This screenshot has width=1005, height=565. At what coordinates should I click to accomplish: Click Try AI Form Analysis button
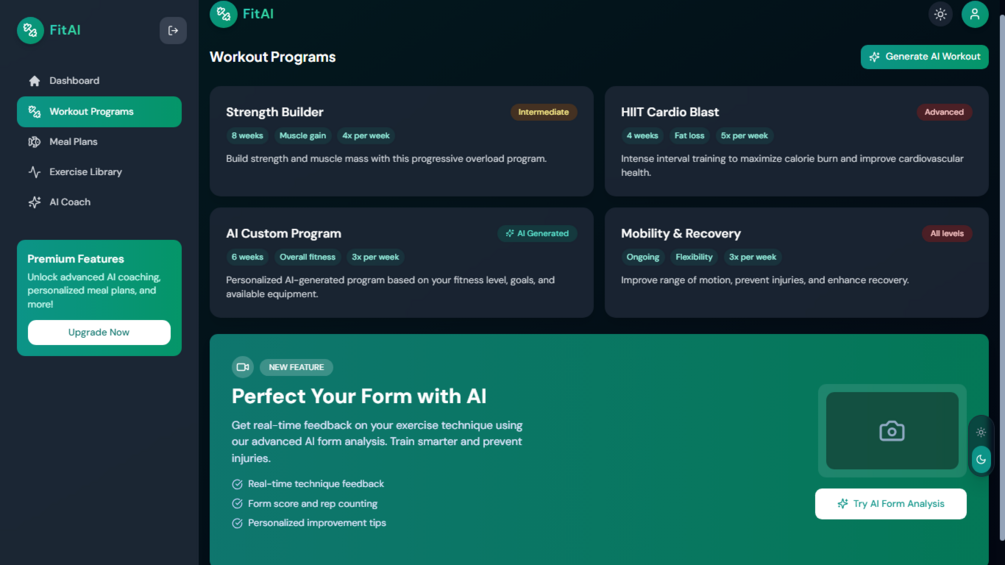pyautogui.click(x=890, y=504)
